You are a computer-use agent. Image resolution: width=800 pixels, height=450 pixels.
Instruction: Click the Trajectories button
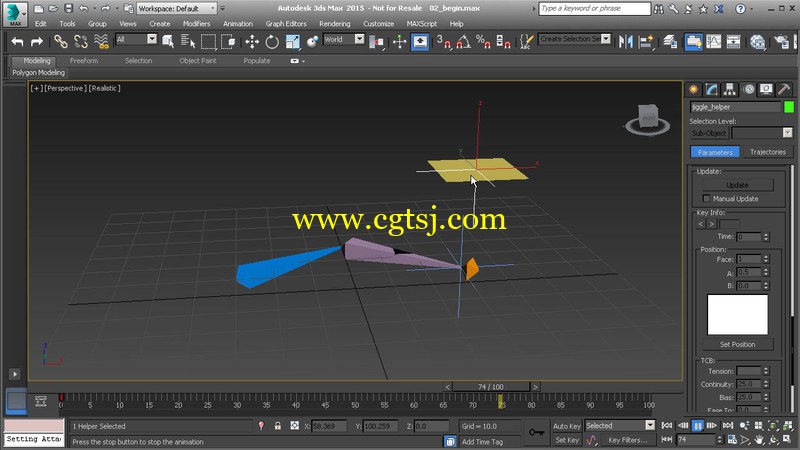pyautogui.click(x=767, y=152)
